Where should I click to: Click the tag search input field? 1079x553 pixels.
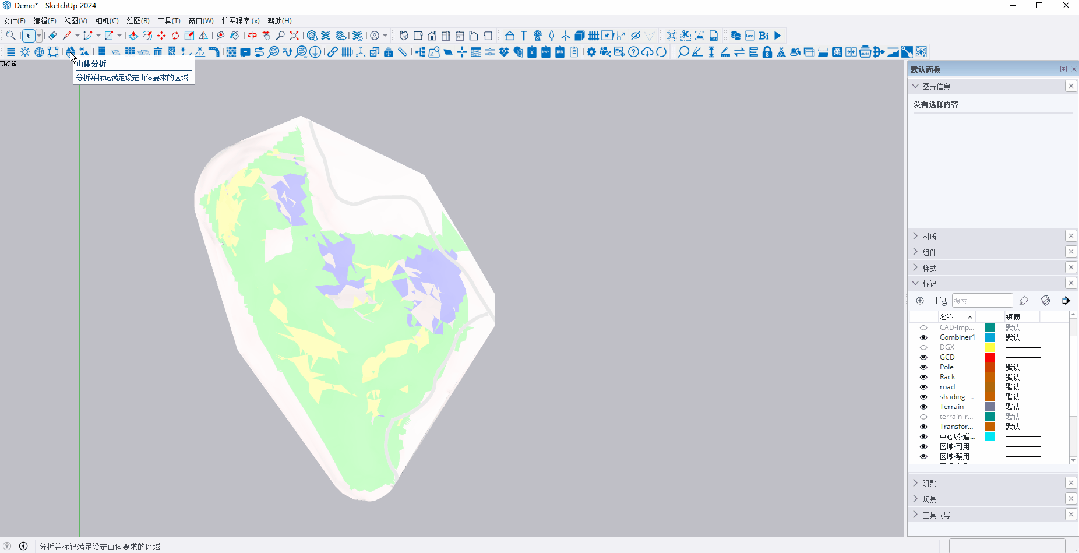point(982,300)
